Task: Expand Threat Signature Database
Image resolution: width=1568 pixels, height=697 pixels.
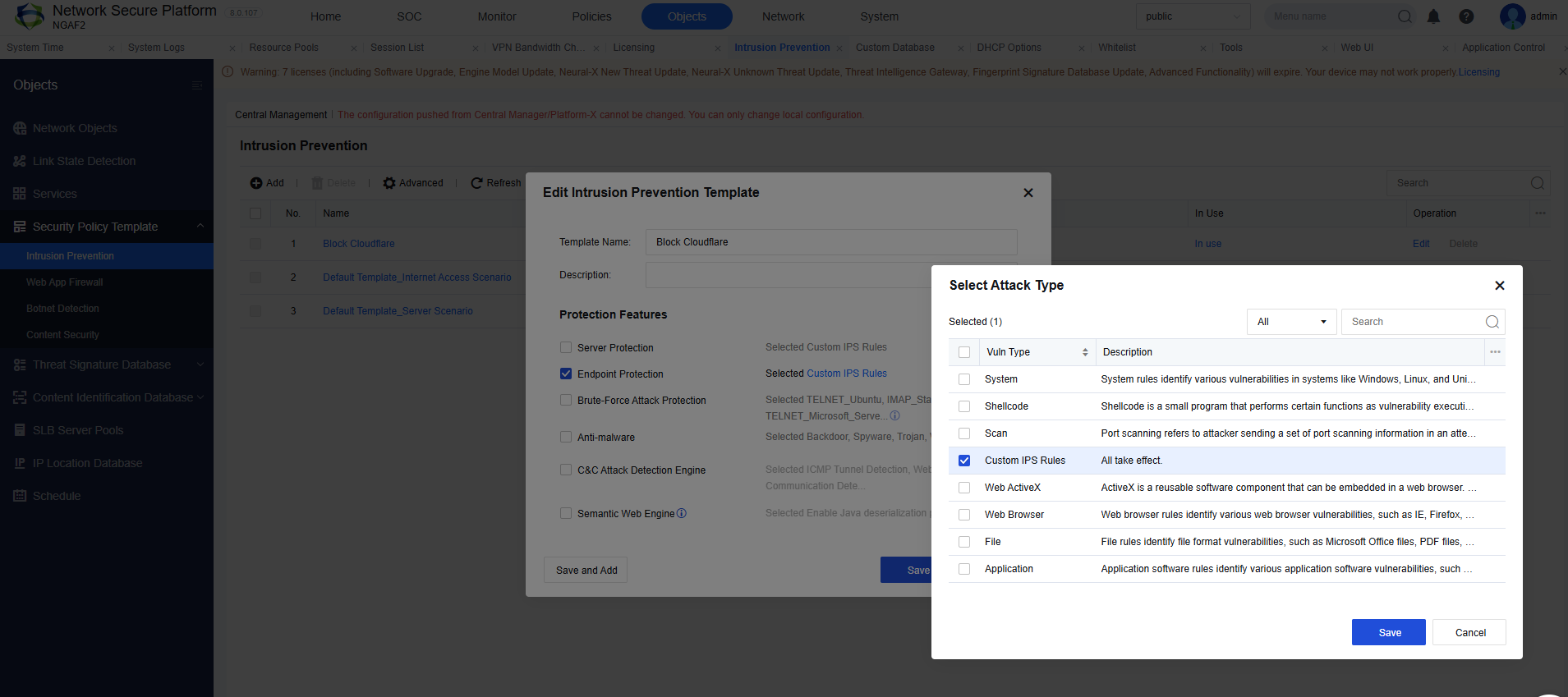Action: 200,365
